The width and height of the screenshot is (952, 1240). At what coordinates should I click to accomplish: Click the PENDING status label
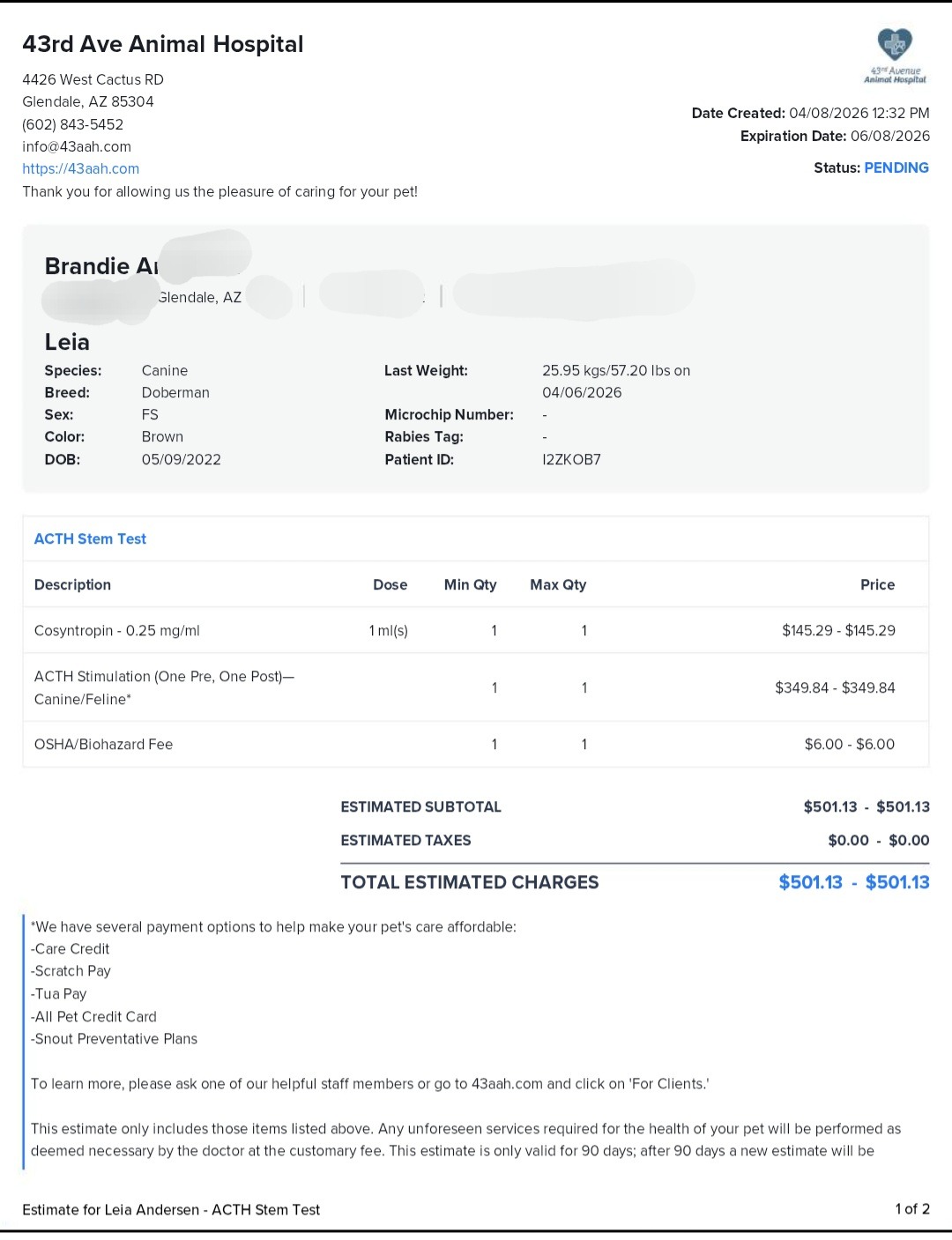[x=896, y=167]
